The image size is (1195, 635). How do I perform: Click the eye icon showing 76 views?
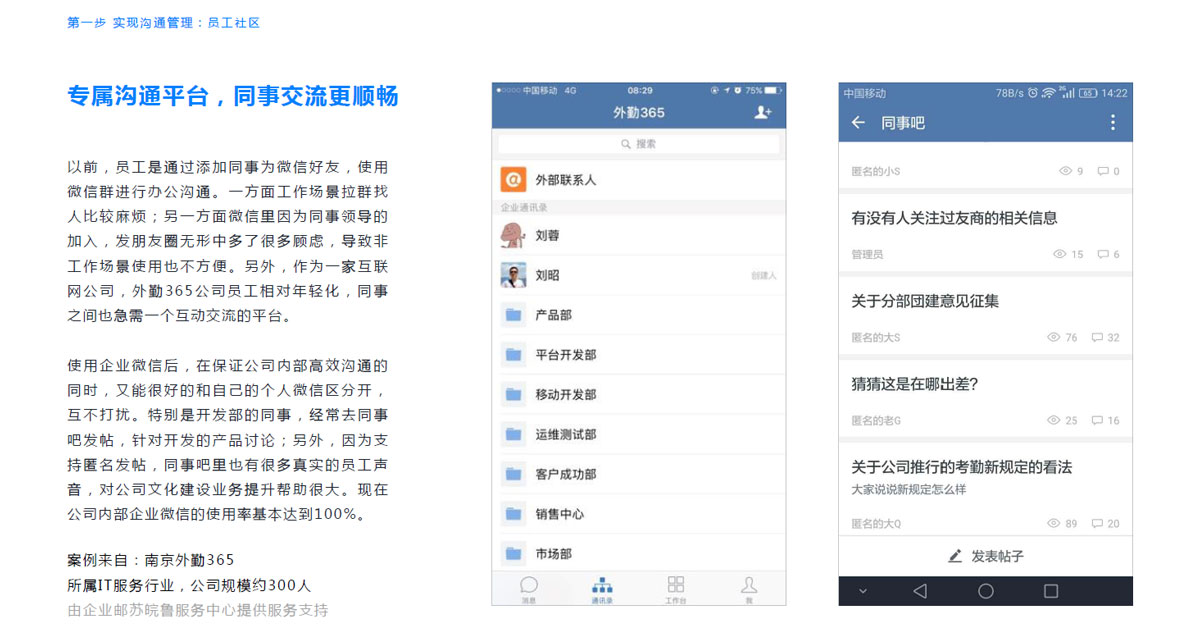pos(1054,337)
